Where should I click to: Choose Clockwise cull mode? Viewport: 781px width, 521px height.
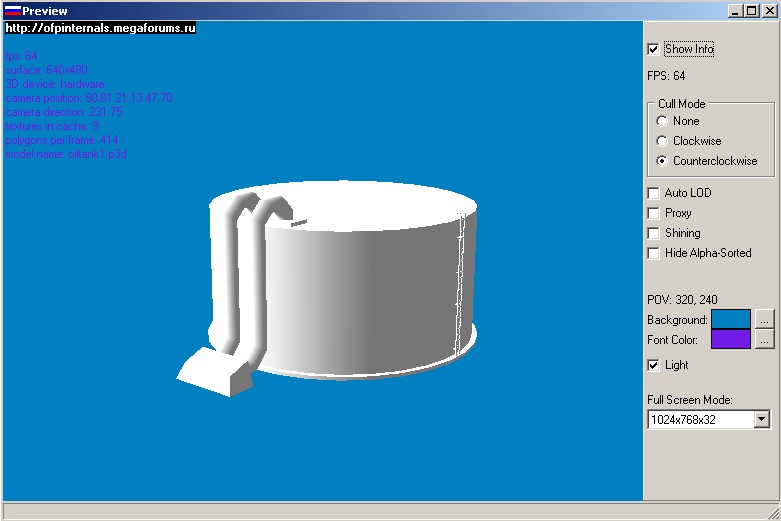662,141
